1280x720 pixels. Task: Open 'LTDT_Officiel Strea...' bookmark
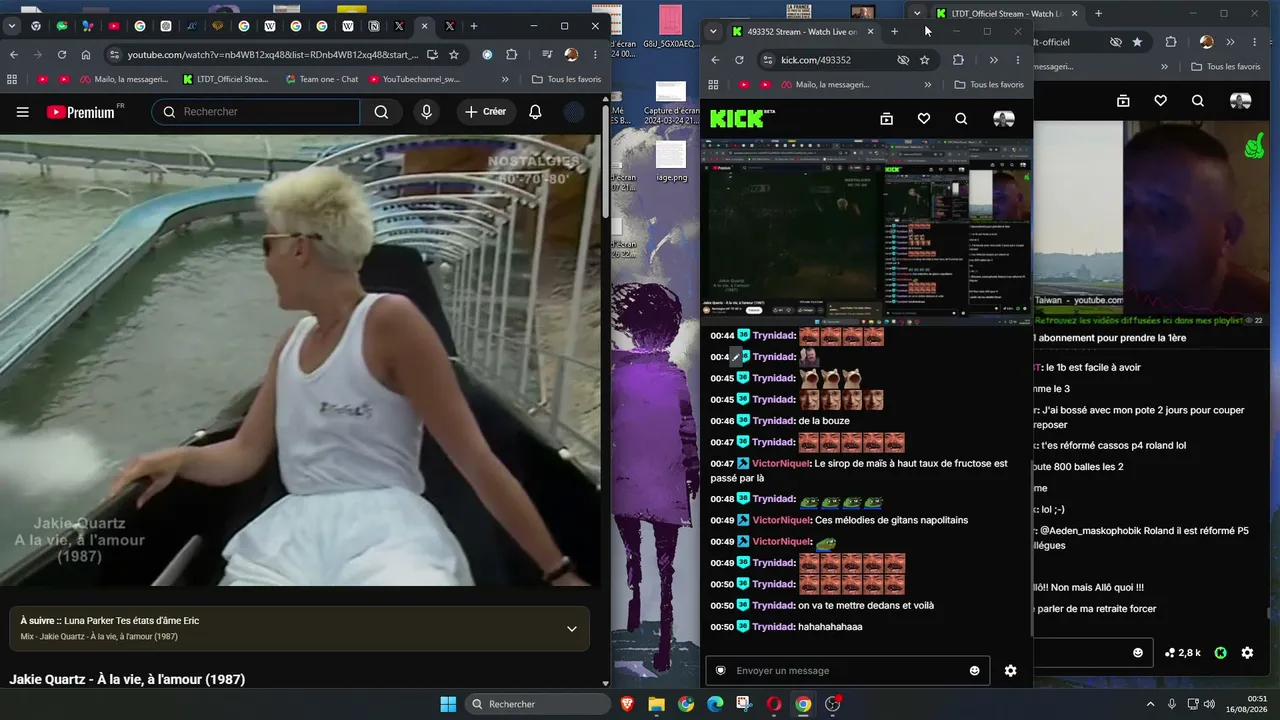point(226,79)
